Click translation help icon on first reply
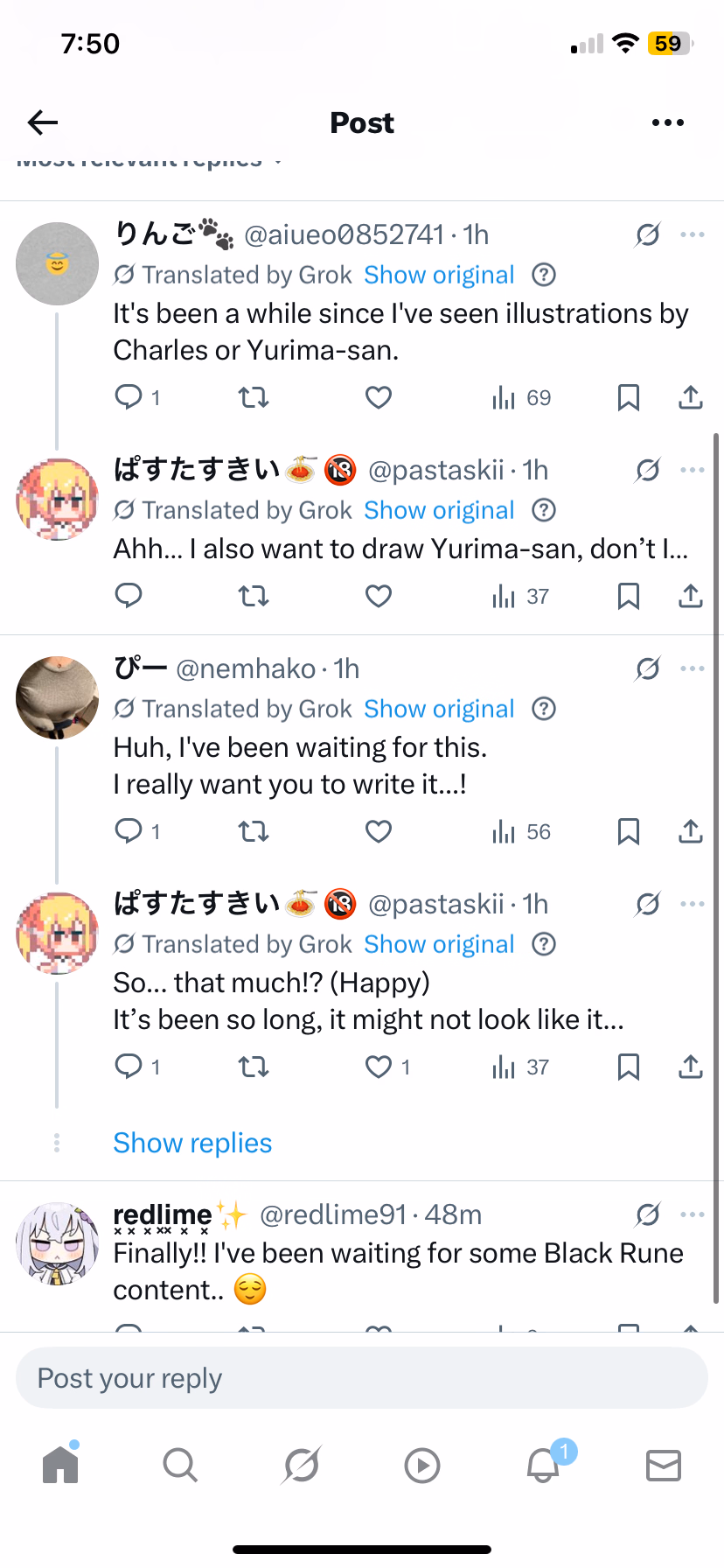This screenshot has width=724, height=1568. (544, 275)
